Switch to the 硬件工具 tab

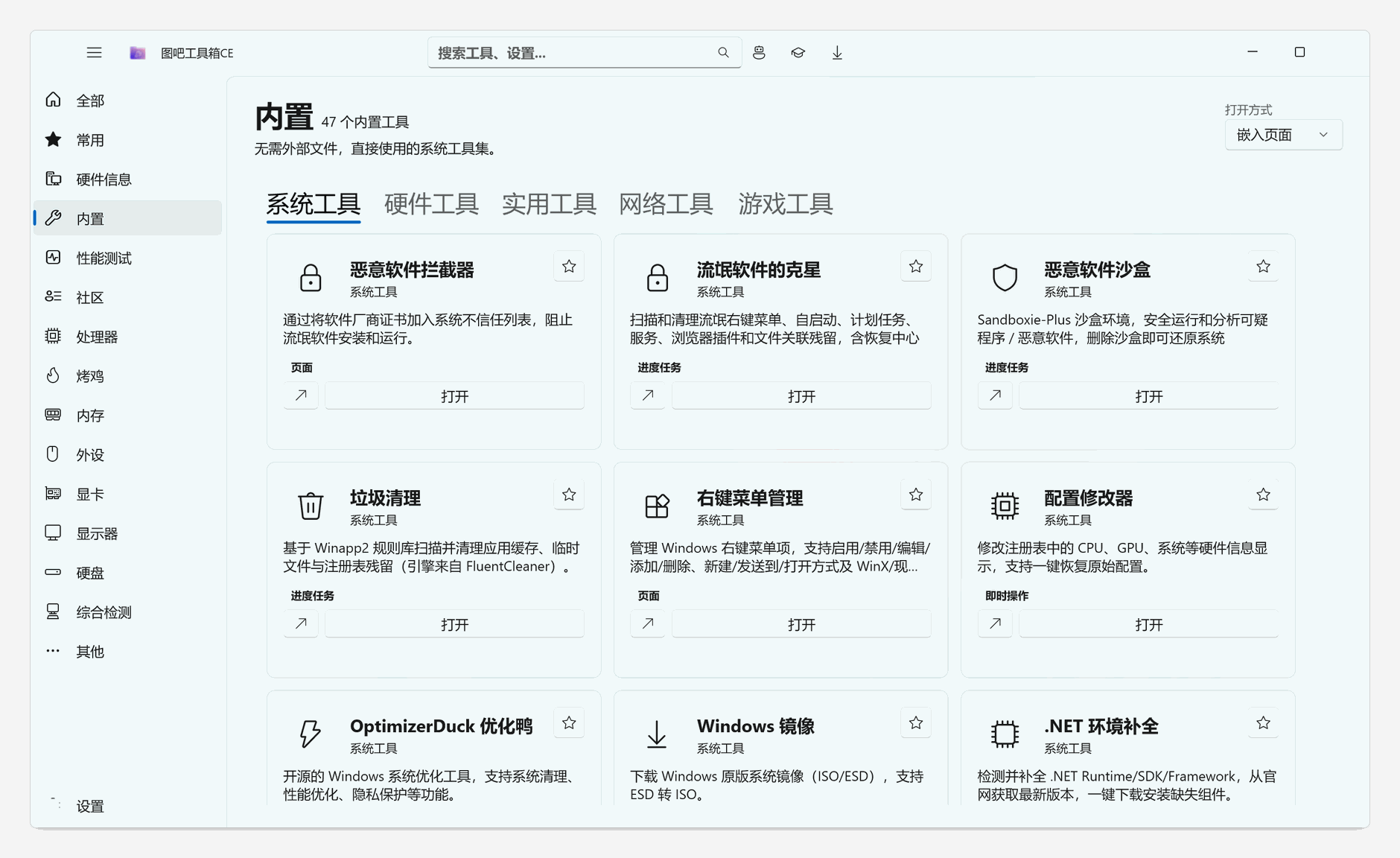tap(431, 204)
